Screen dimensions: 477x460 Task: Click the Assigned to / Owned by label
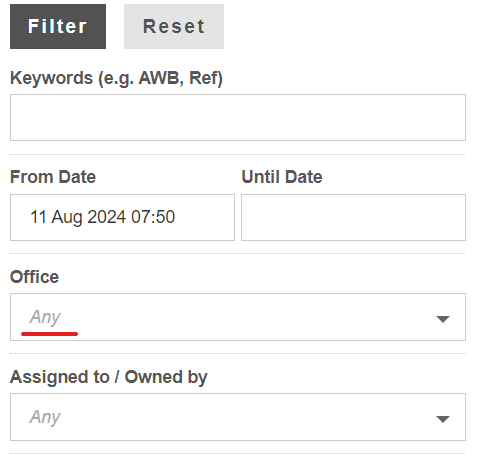109,378
